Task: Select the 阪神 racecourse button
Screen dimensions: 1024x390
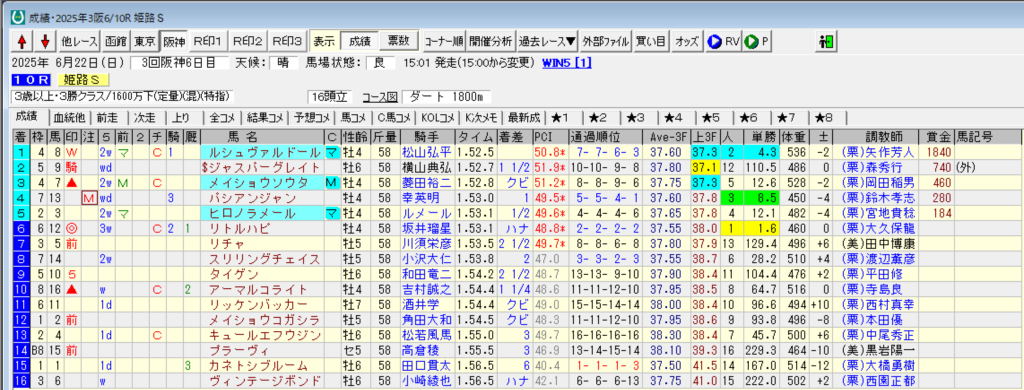Action: pyautogui.click(x=173, y=41)
